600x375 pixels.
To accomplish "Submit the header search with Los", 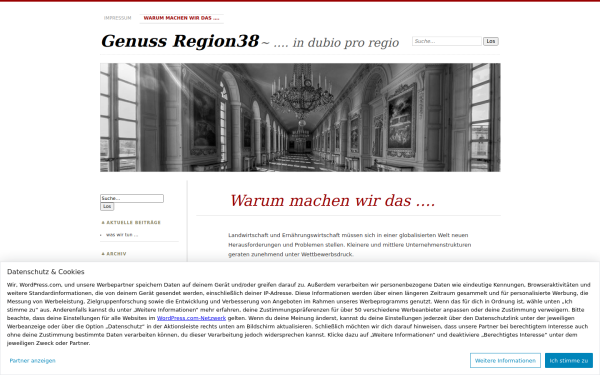I will click(491, 41).
